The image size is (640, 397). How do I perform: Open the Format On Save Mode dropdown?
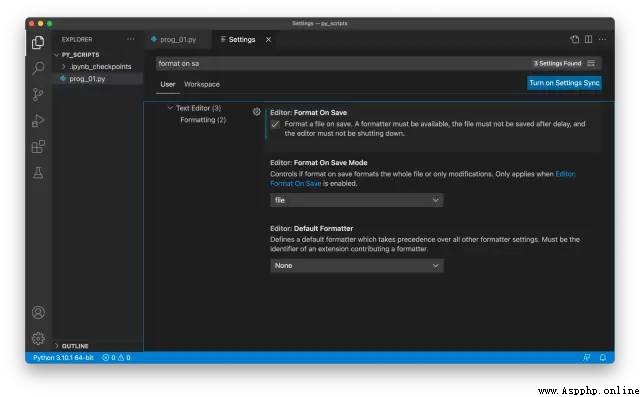[356, 200]
